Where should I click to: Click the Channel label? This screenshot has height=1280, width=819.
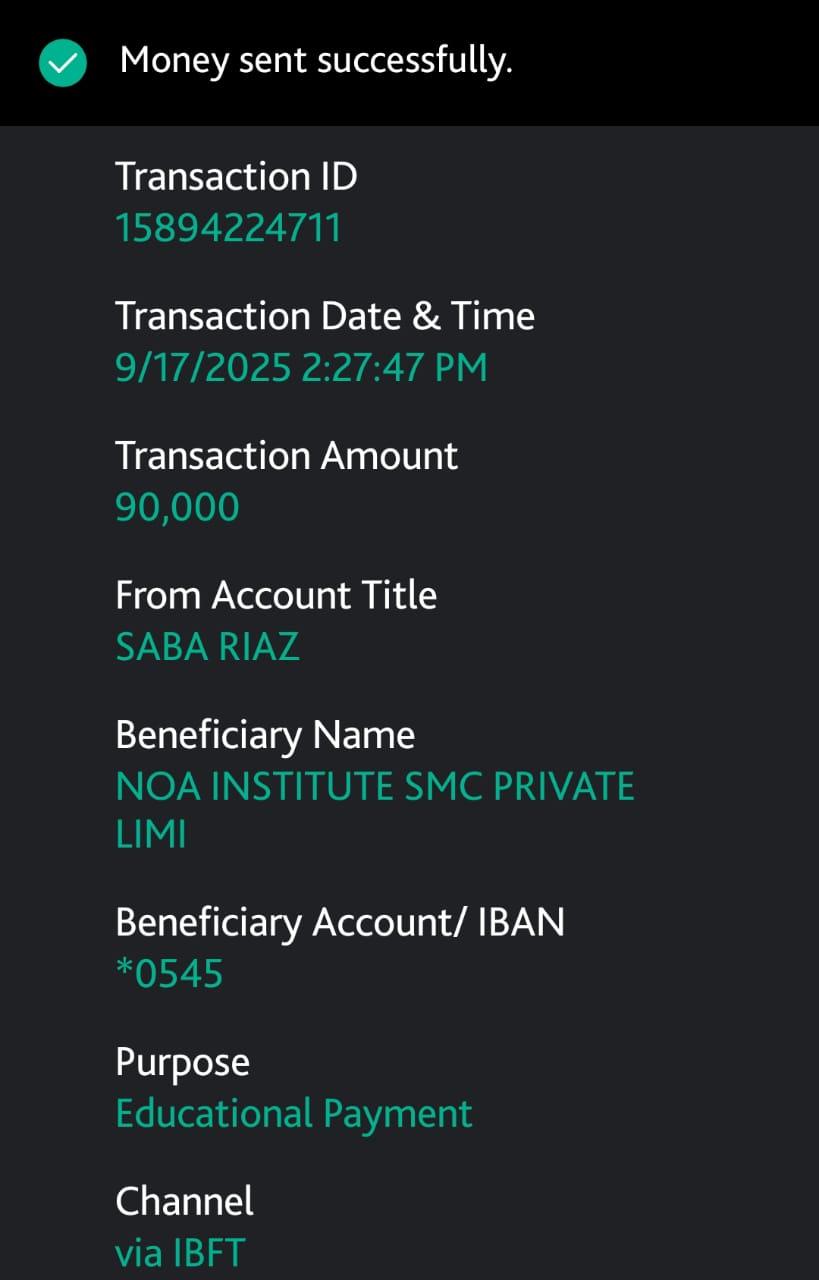coord(184,1201)
